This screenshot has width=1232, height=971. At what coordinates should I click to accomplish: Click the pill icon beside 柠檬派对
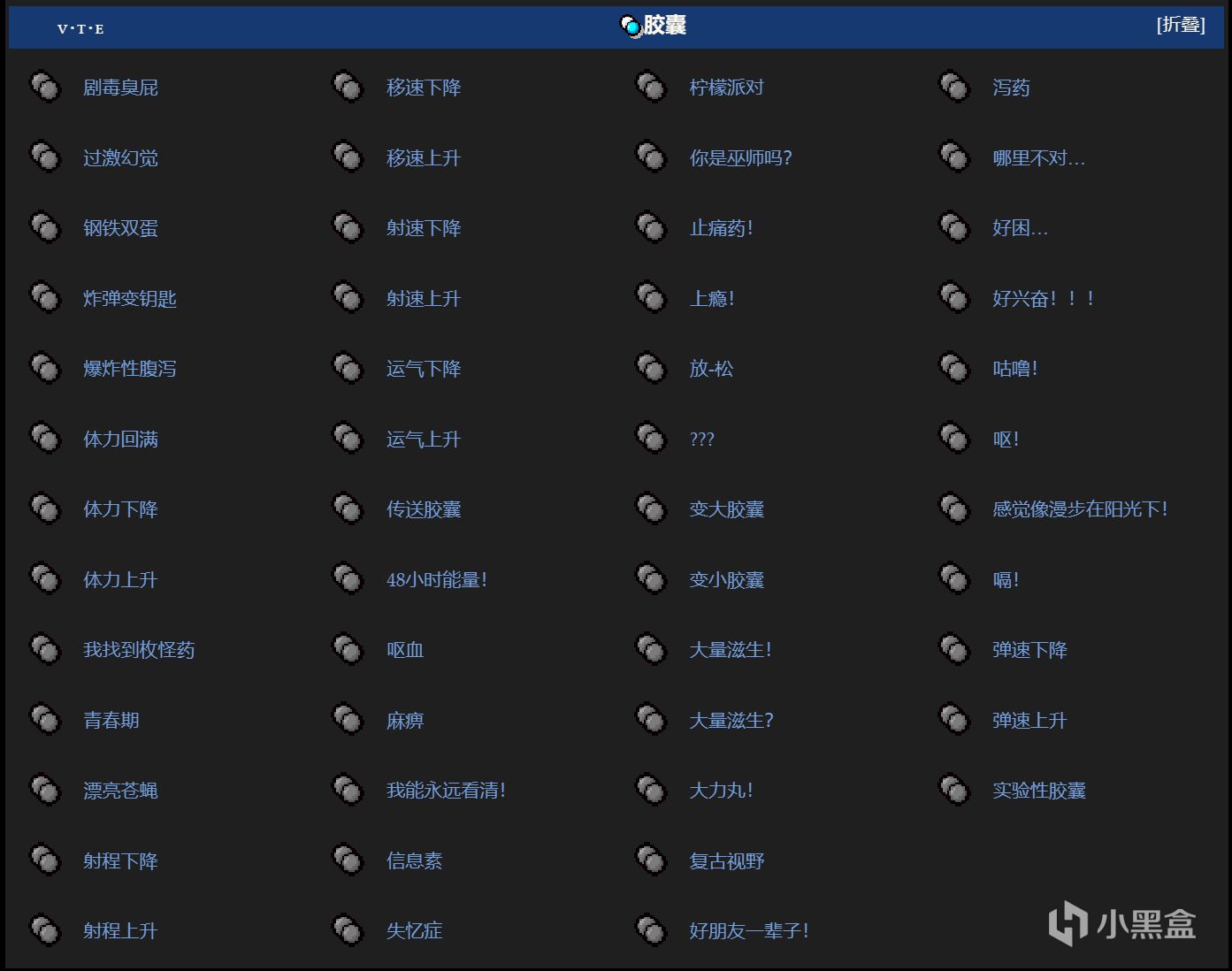click(651, 87)
